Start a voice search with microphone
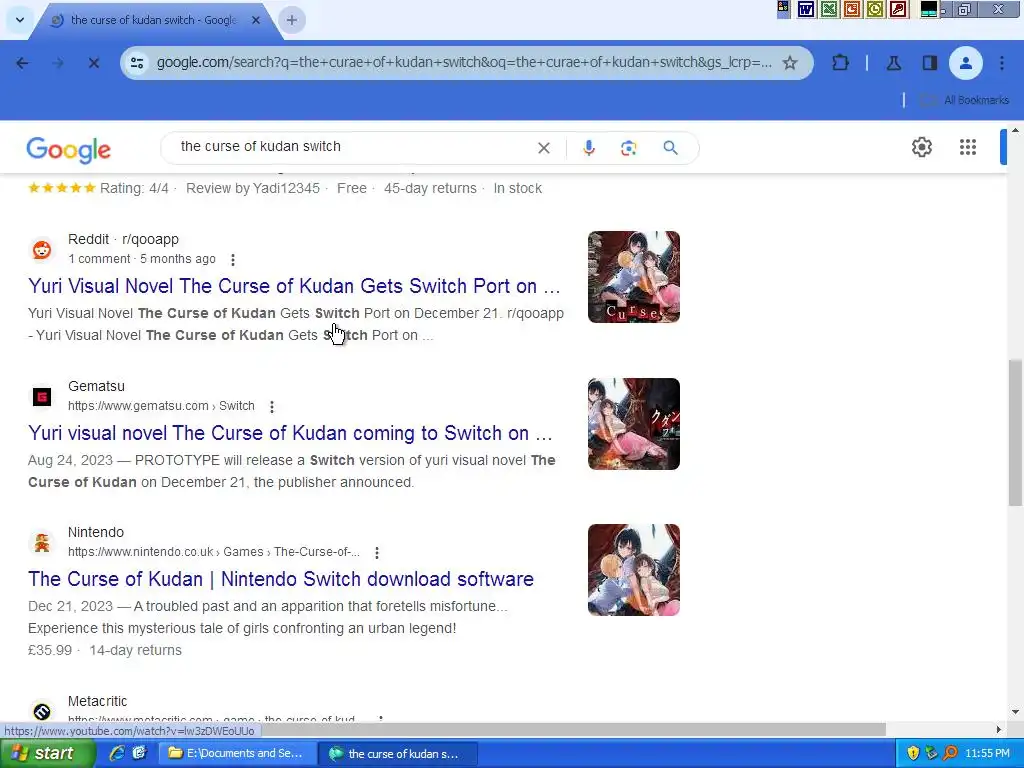 (x=588, y=148)
